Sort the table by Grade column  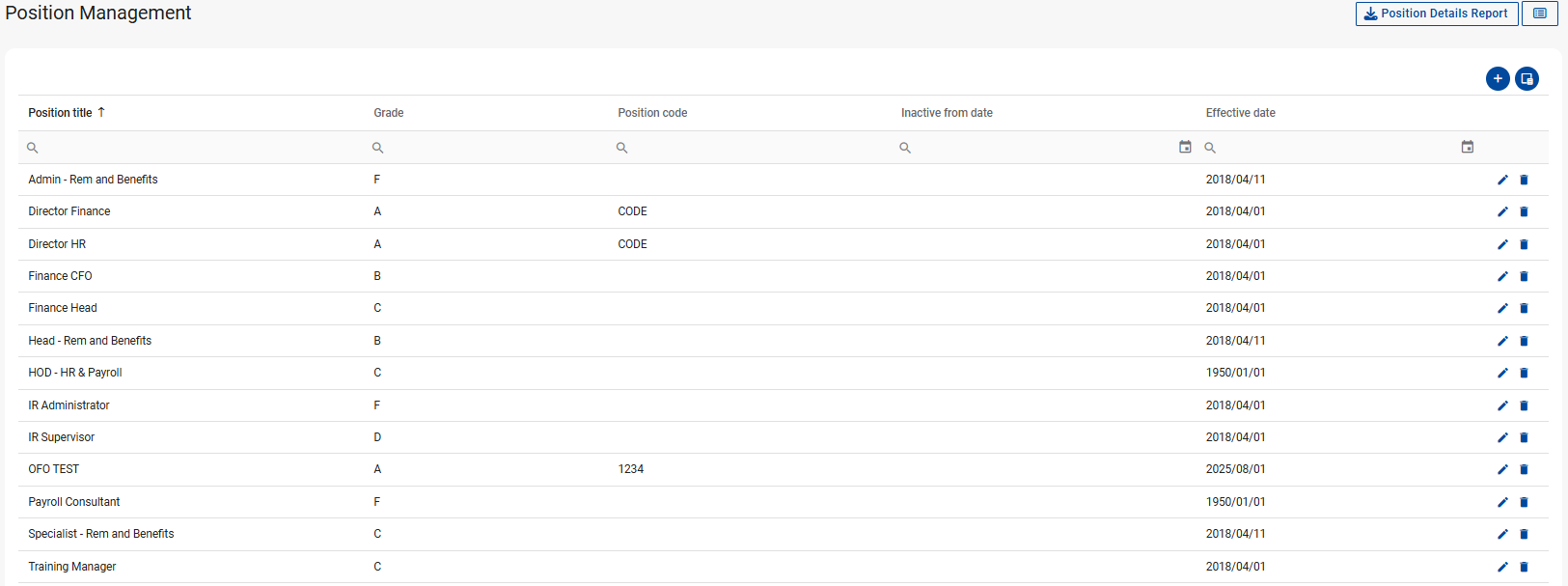(389, 113)
